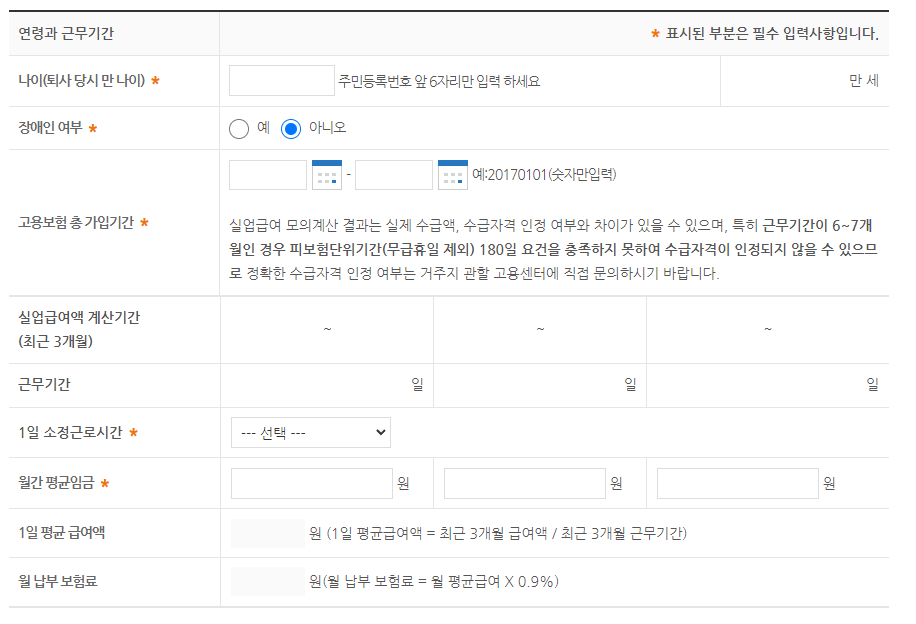Click the 만 세 age text
Screen dimensions: 916x624
[x=864, y=81]
